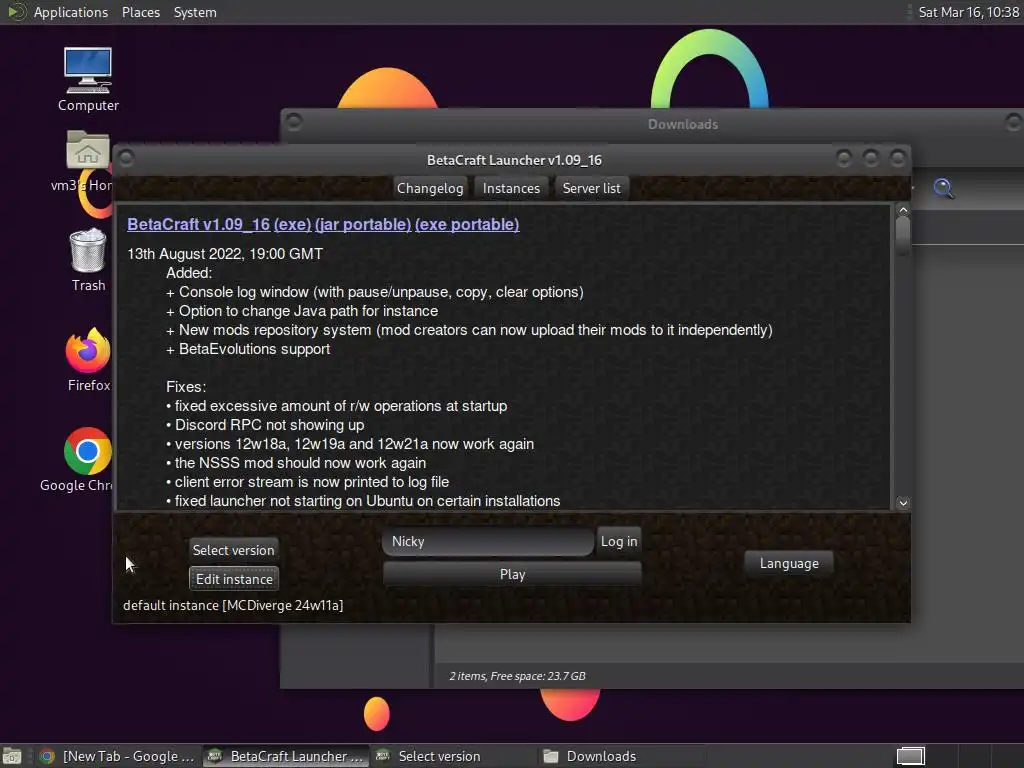This screenshot has width=1024, height=768.
Task: Open the Applications menu
Action: coord(71,12)
